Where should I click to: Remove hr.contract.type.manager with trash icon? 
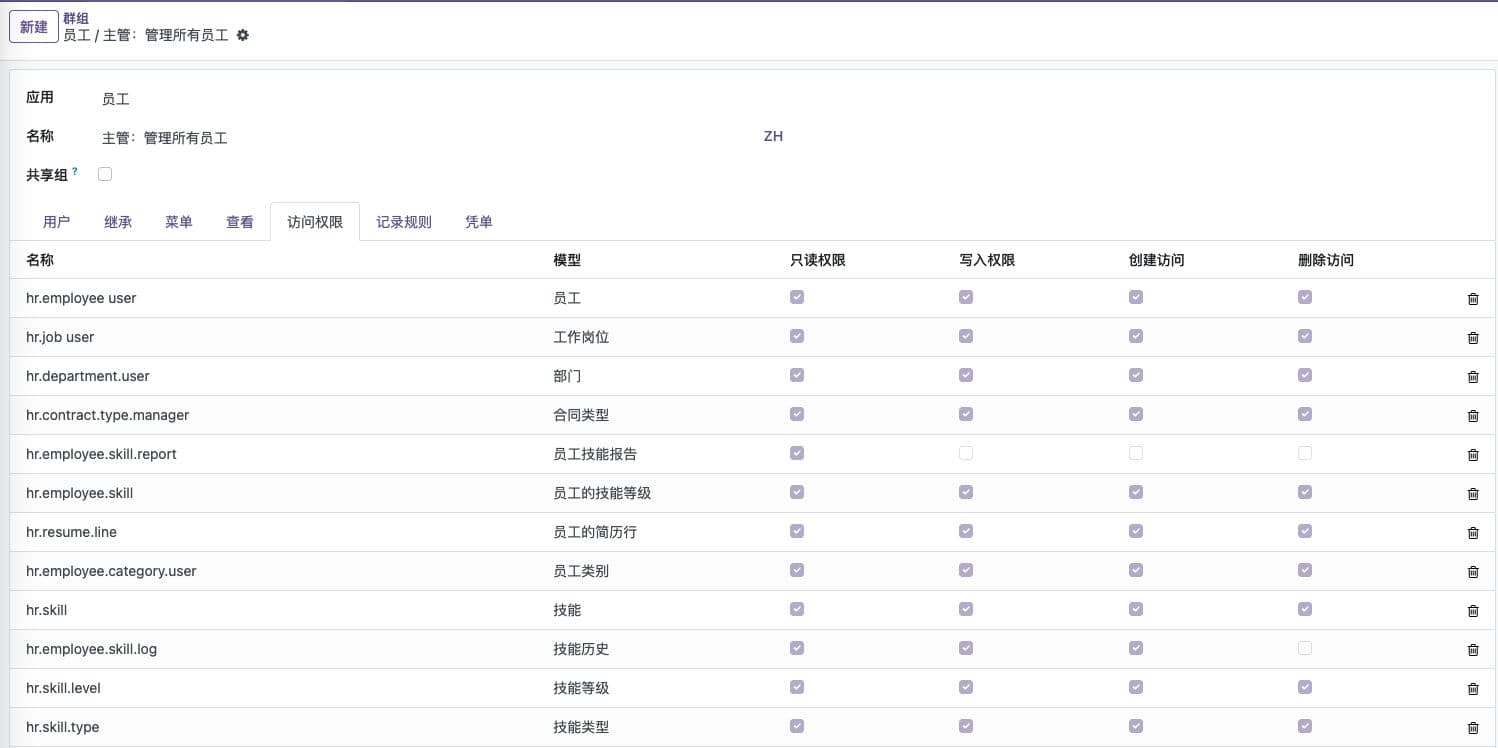pos(1472,416)
